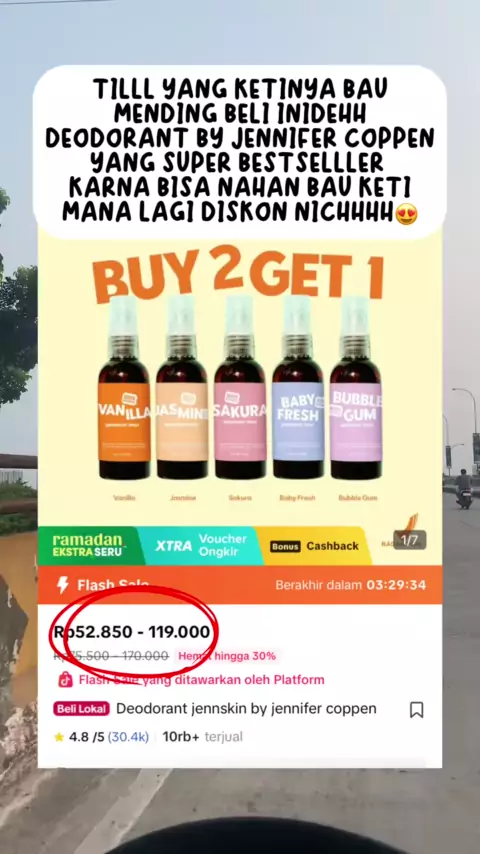Tap the bookmark save icon
480x854 pixels.
tap(416, 710)
